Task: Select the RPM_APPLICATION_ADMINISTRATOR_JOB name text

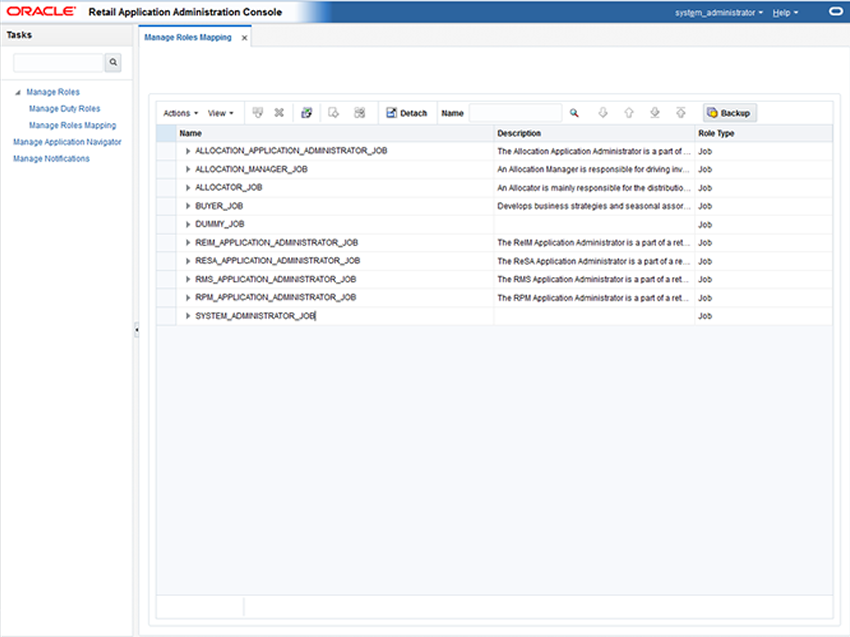Action: pyautogui.click(x=275, y=298)
